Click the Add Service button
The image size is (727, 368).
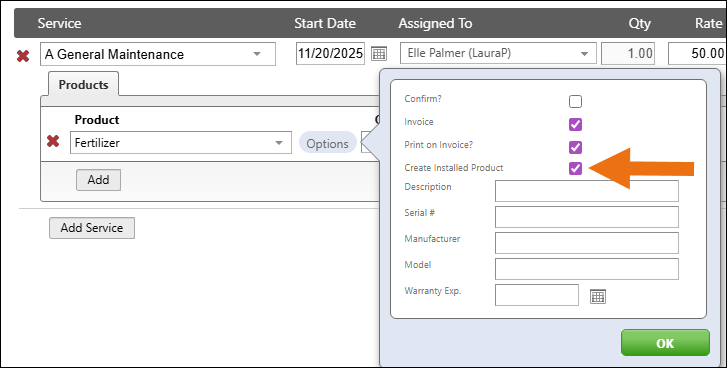coord(92,228)
